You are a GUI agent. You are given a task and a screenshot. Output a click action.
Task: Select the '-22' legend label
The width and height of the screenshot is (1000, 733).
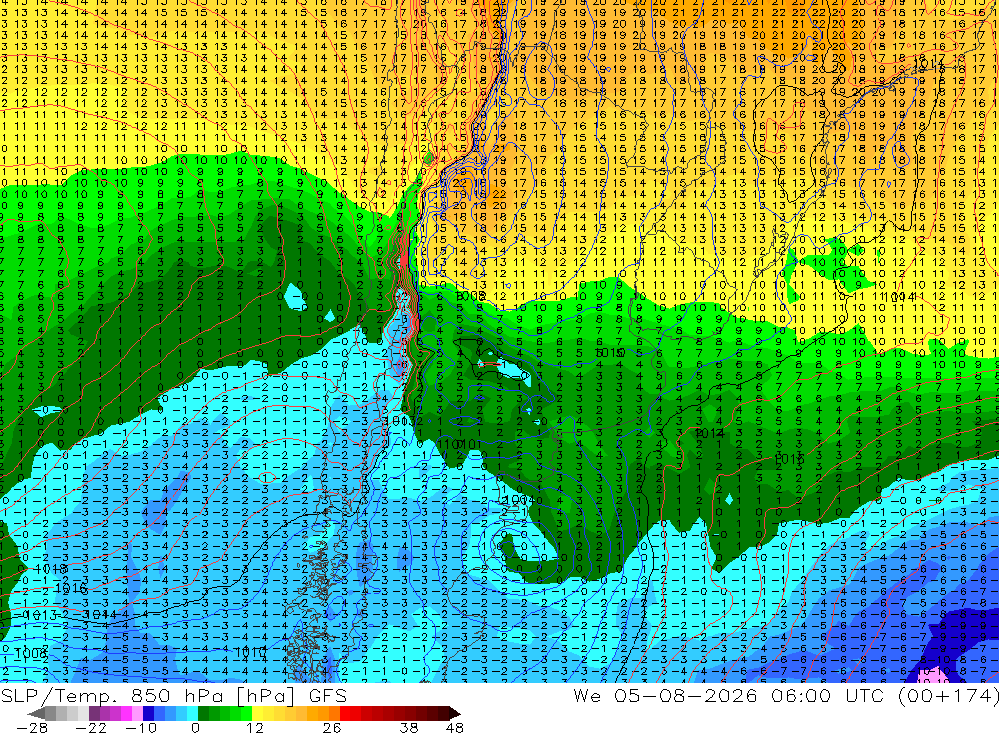91,727
